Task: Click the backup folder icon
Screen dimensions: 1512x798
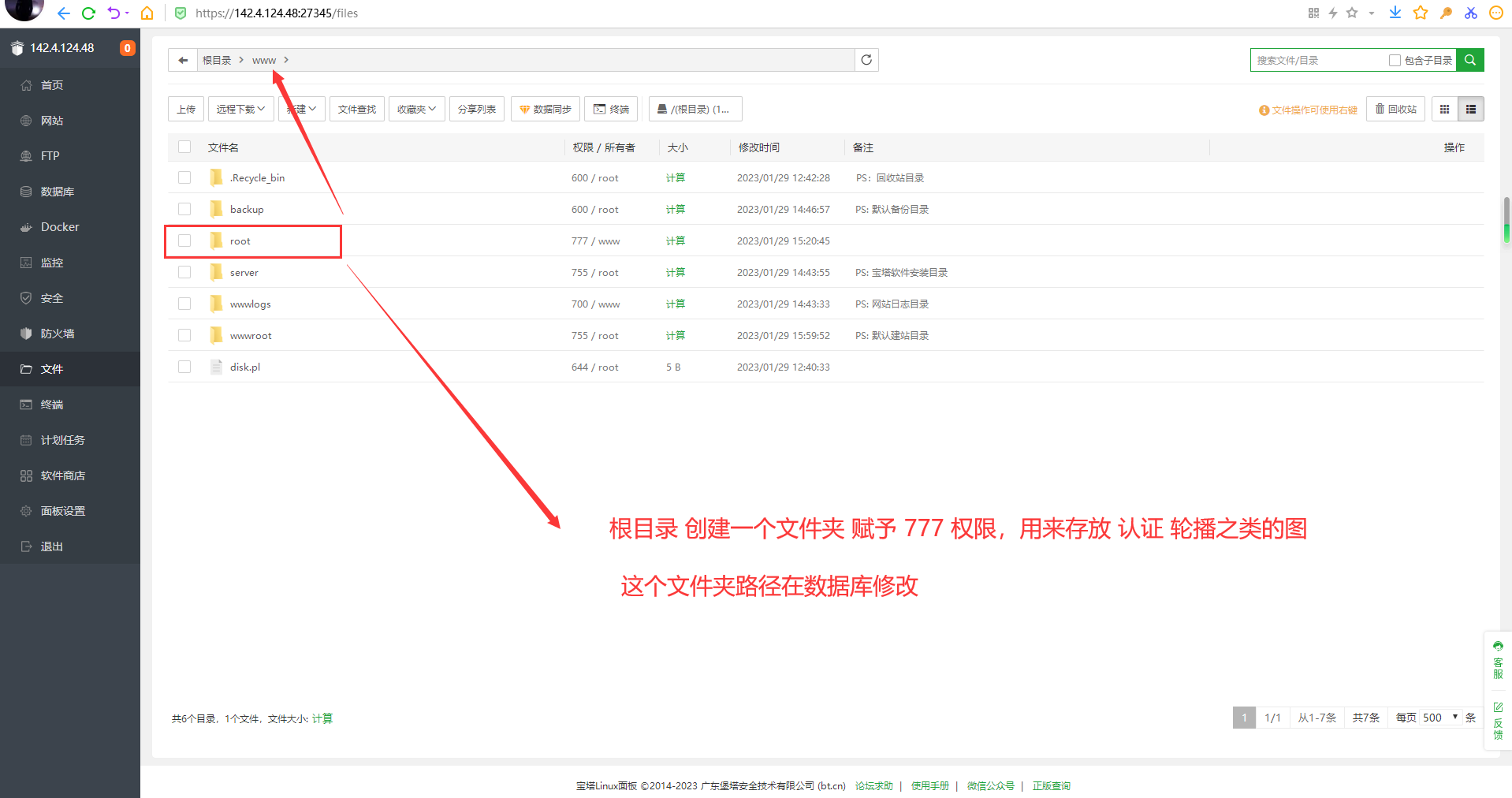Action: [x=216, y=209]
